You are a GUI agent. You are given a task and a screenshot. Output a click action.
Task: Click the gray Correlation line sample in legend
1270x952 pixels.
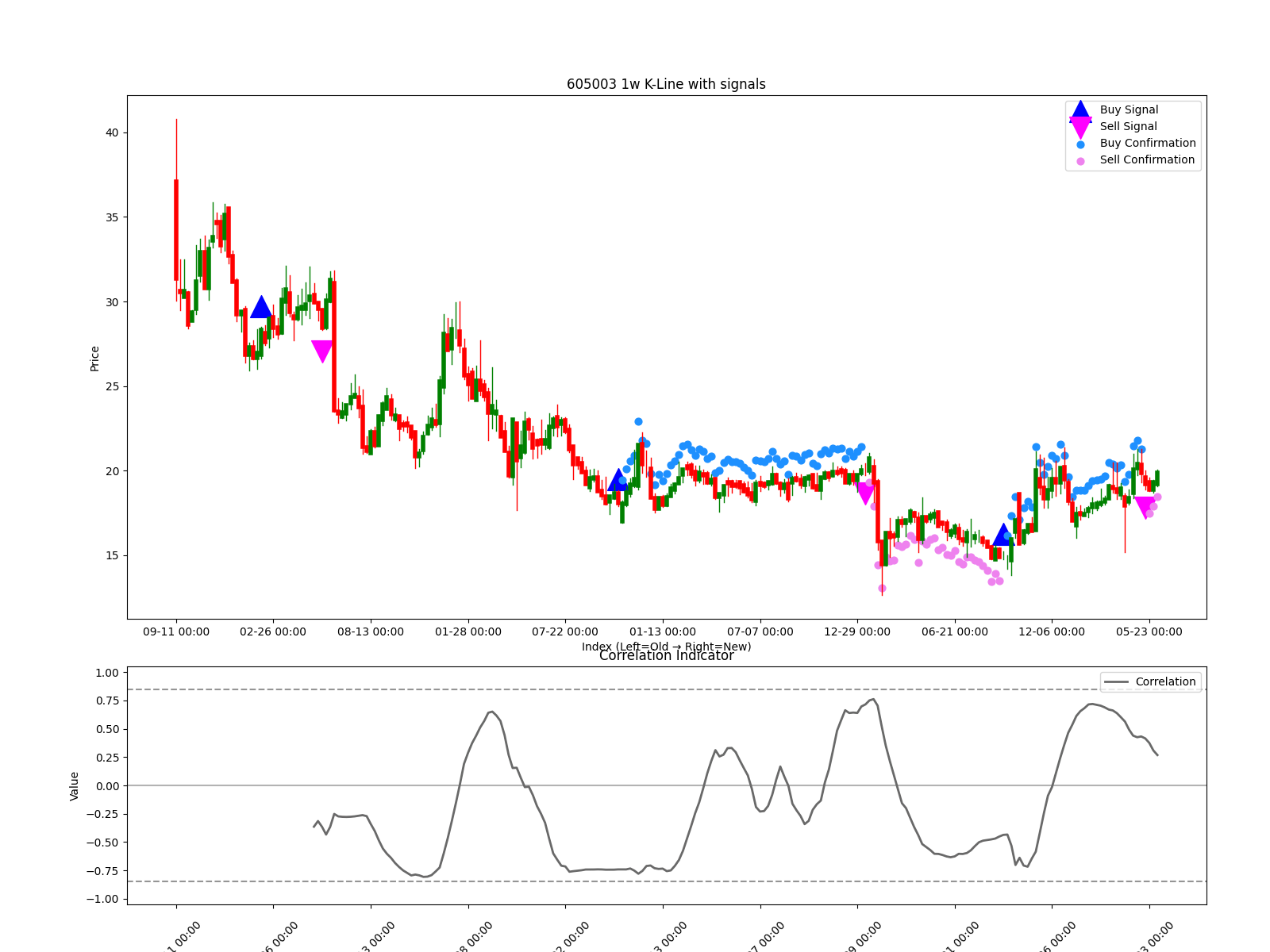[x=1116, y=682]
